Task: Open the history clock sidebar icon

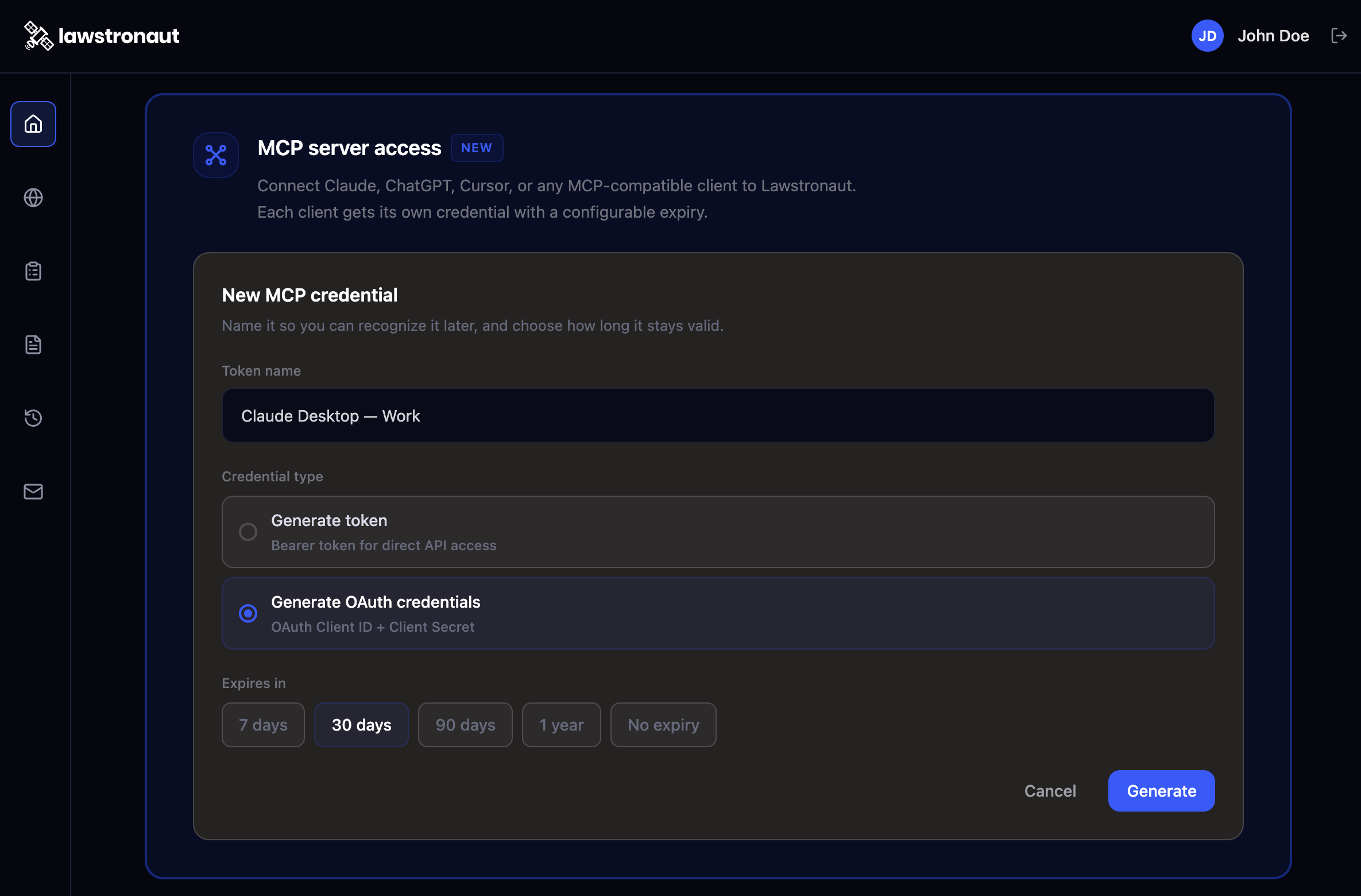Action: click(33, 418)
